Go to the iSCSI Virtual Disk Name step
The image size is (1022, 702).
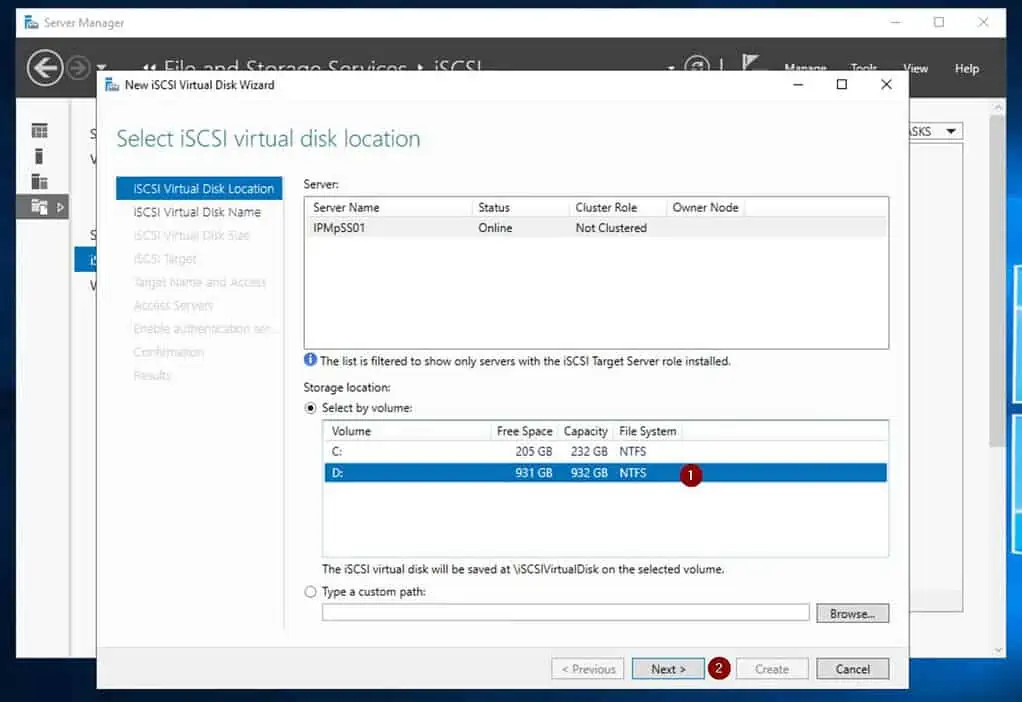point(199,212)
